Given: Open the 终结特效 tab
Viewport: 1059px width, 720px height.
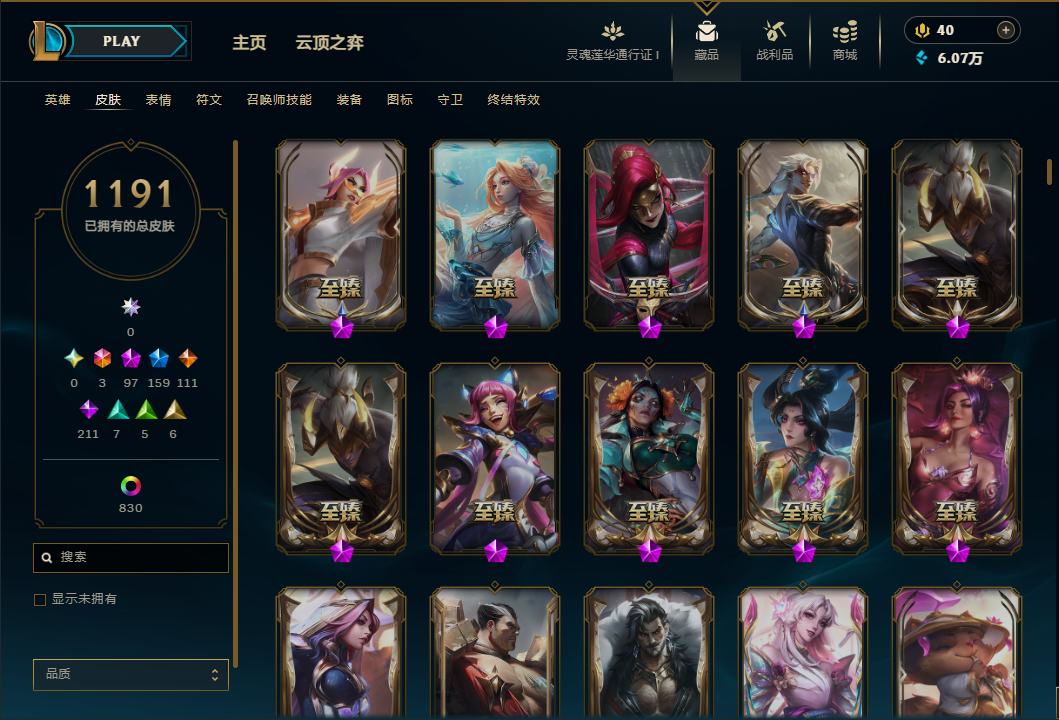Looking at the screenshot, I should click(513, 100).
